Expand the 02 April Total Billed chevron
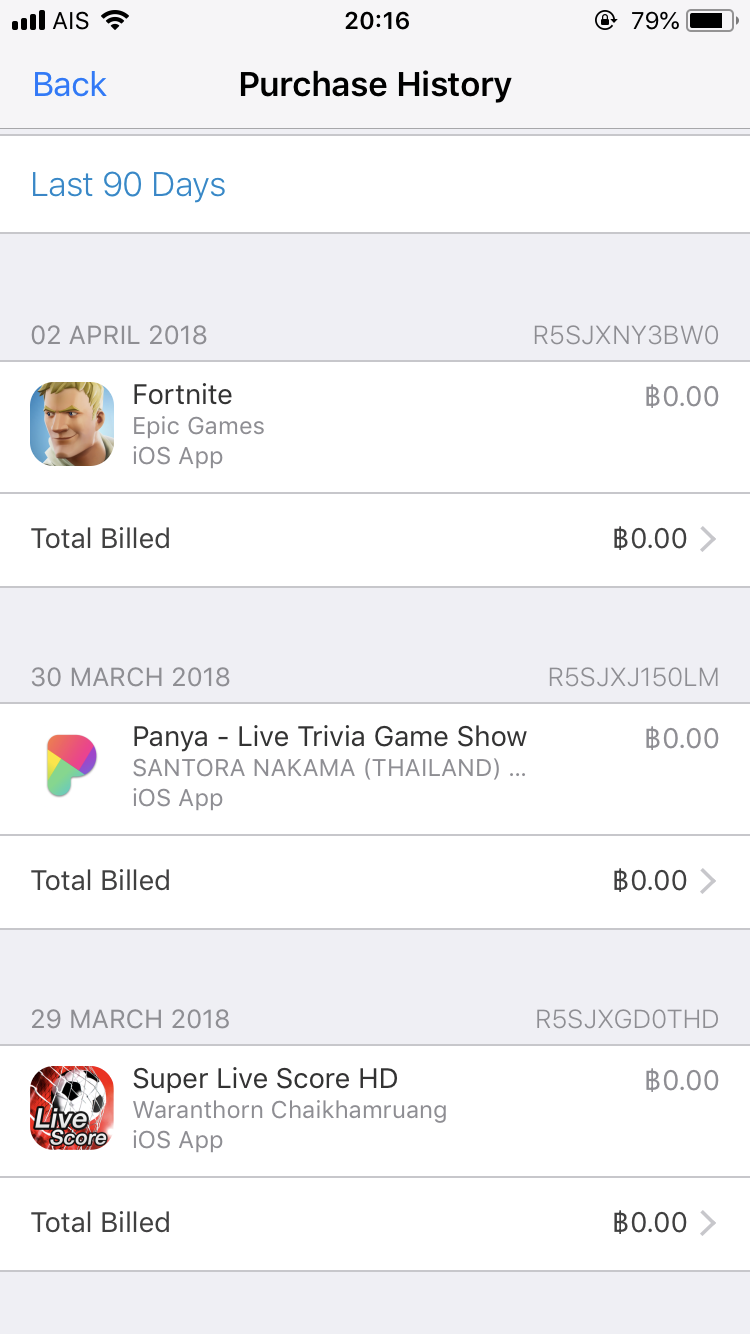 pos(708,539)
